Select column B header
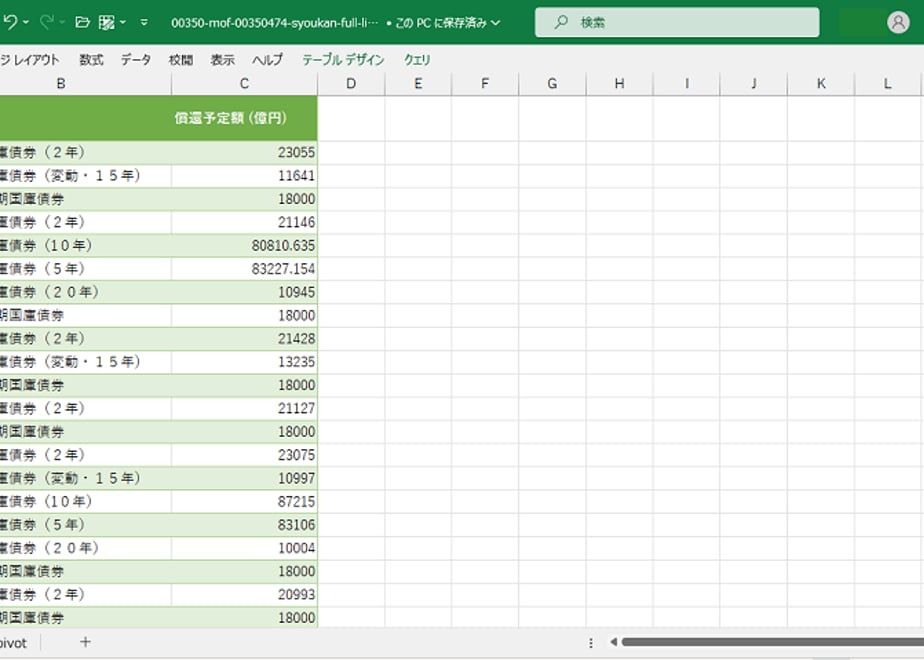924x660 pixels. click(85, 84)
